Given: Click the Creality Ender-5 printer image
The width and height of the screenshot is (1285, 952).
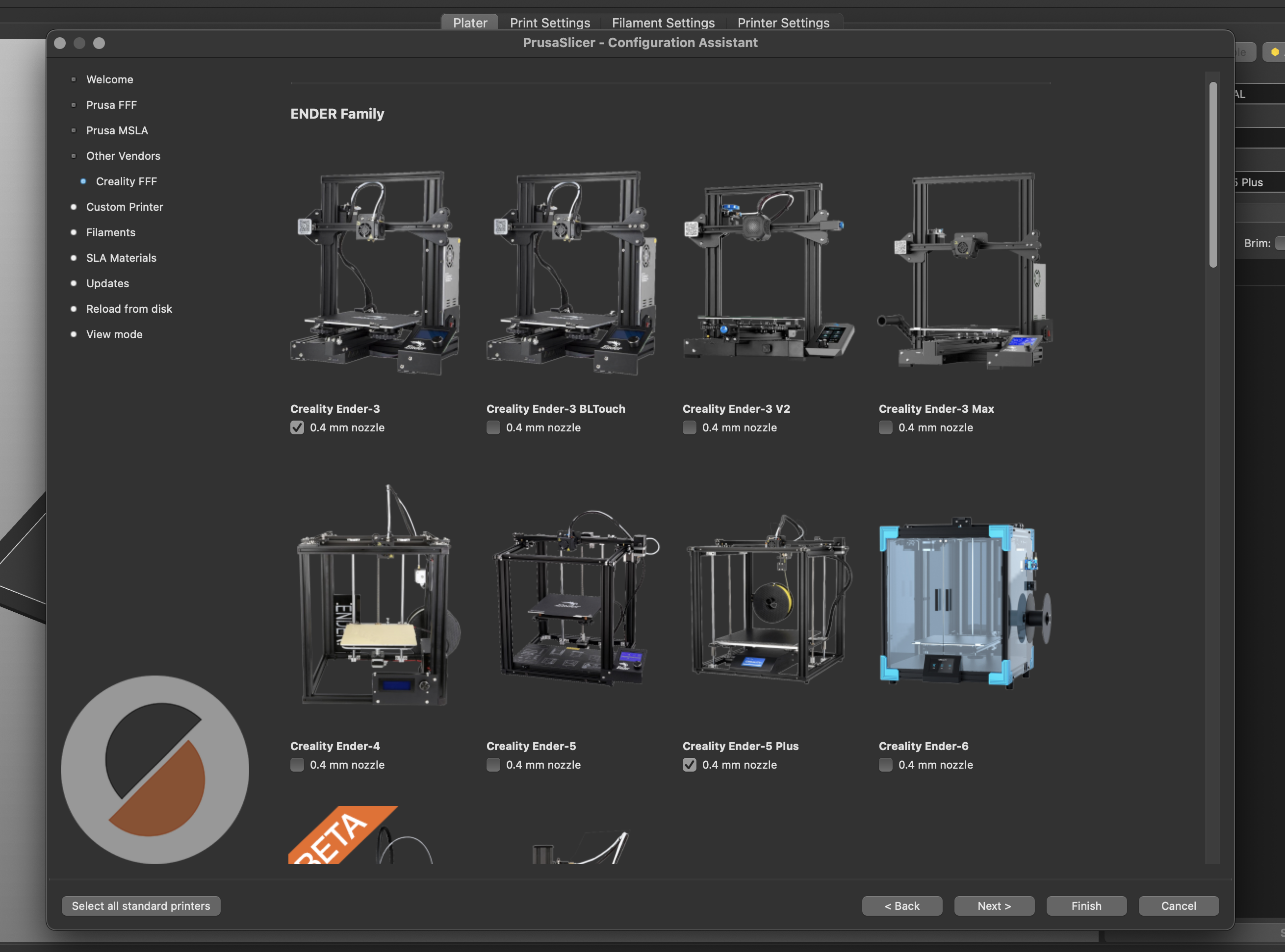Looking at the screenshot, I should coord(575,598).
